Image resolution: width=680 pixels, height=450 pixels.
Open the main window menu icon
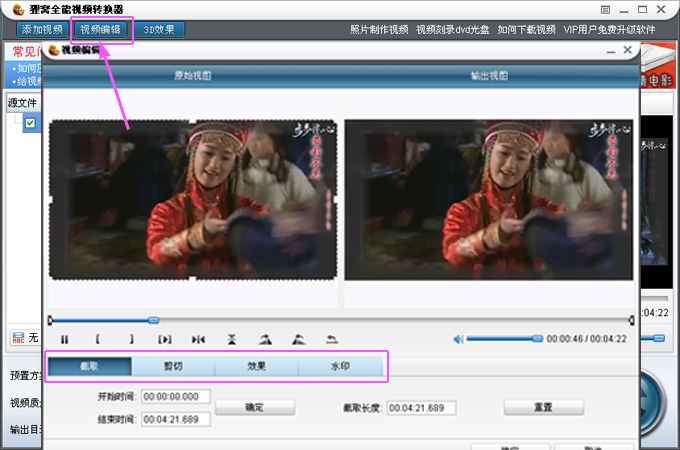pyautogui.click(x=605, y=10)
